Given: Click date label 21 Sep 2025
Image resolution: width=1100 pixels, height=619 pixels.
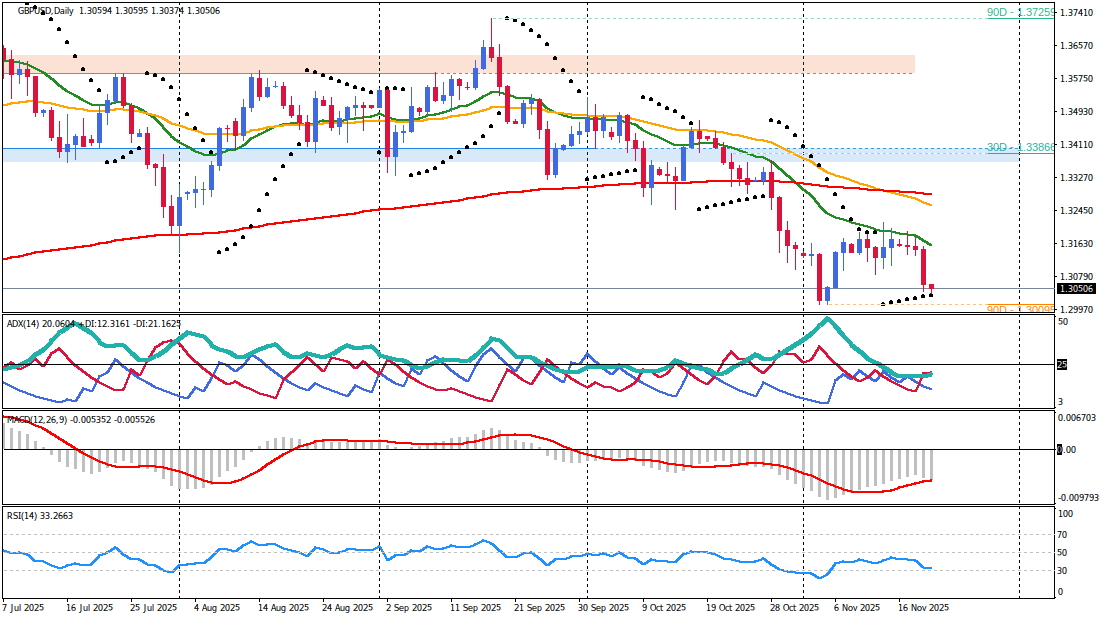Looking at the screenshot, I should point(539,608).
